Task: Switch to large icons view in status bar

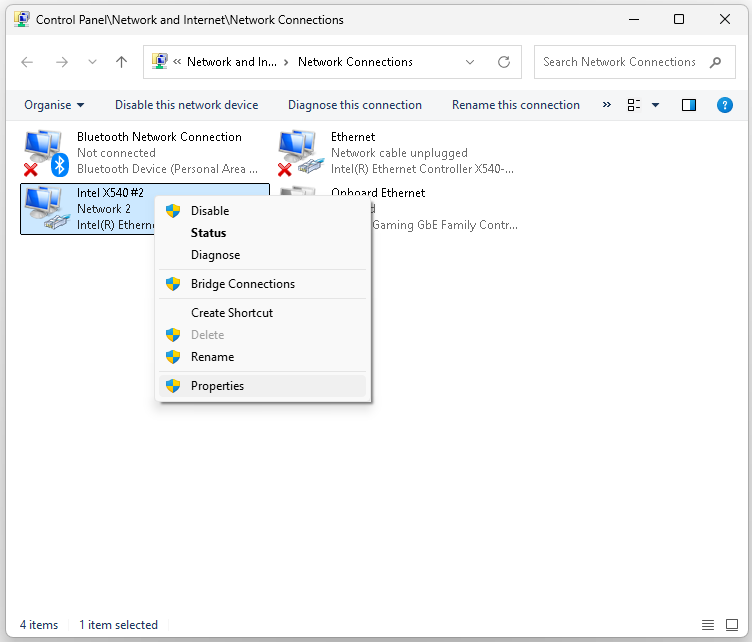Action: 735,625
